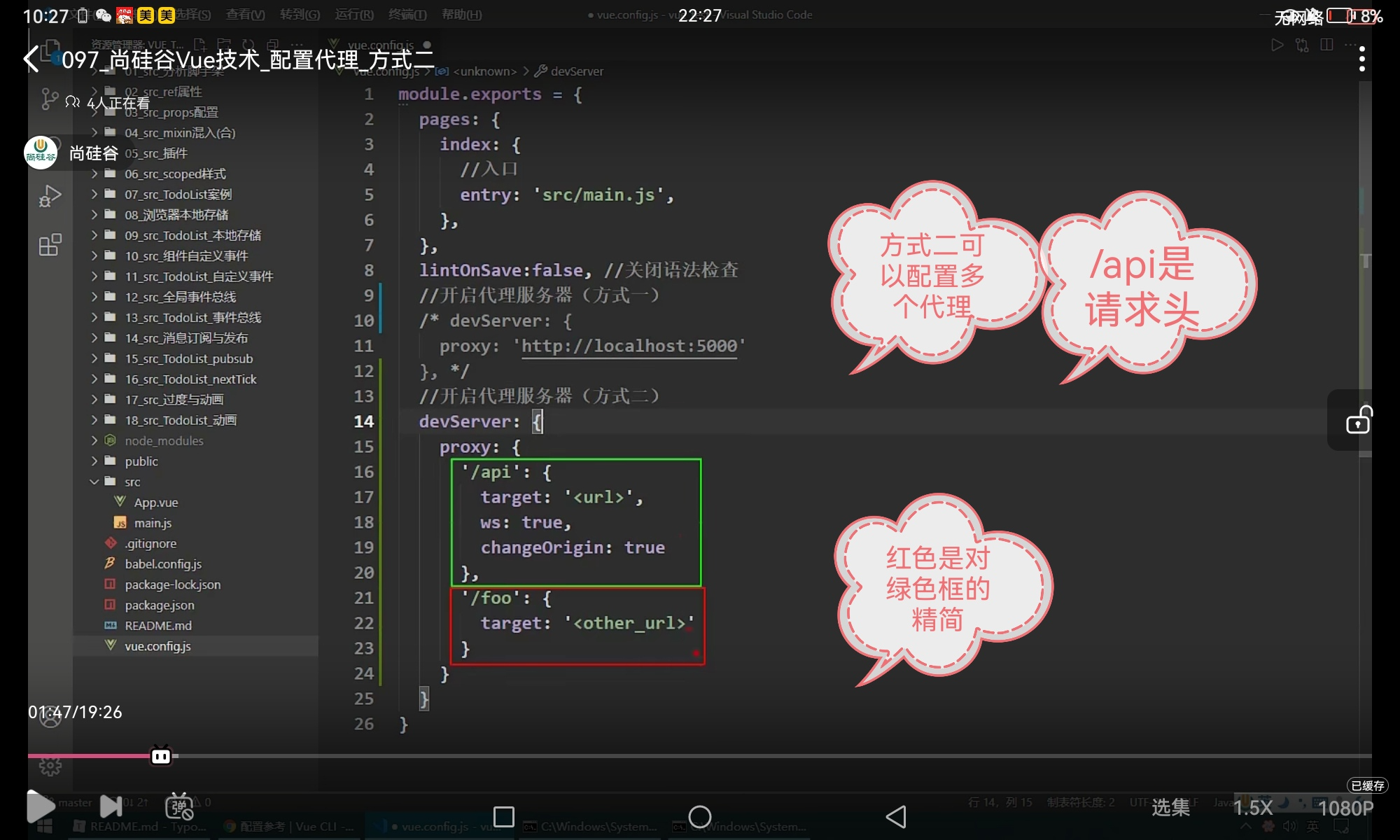The width and height of the screenshot is (1400, 840).
Task: Open the 选集 episode list
Action: pos(1170,807)
